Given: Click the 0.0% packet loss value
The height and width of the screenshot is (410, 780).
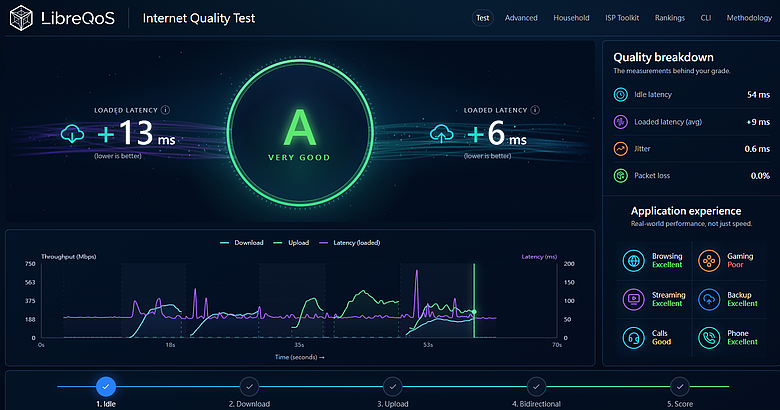Looking at the screenshot, I should 760,176.
